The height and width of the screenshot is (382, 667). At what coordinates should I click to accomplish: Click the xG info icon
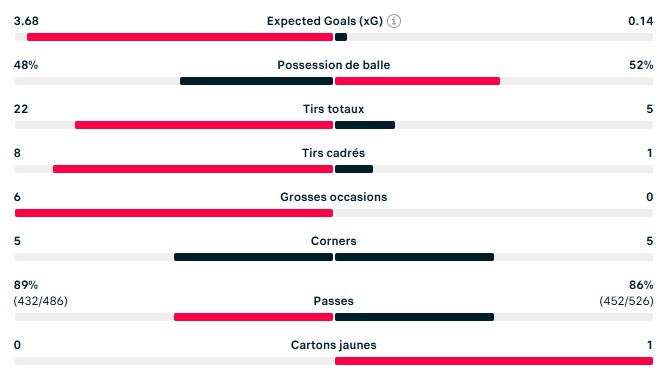[394, 21]
